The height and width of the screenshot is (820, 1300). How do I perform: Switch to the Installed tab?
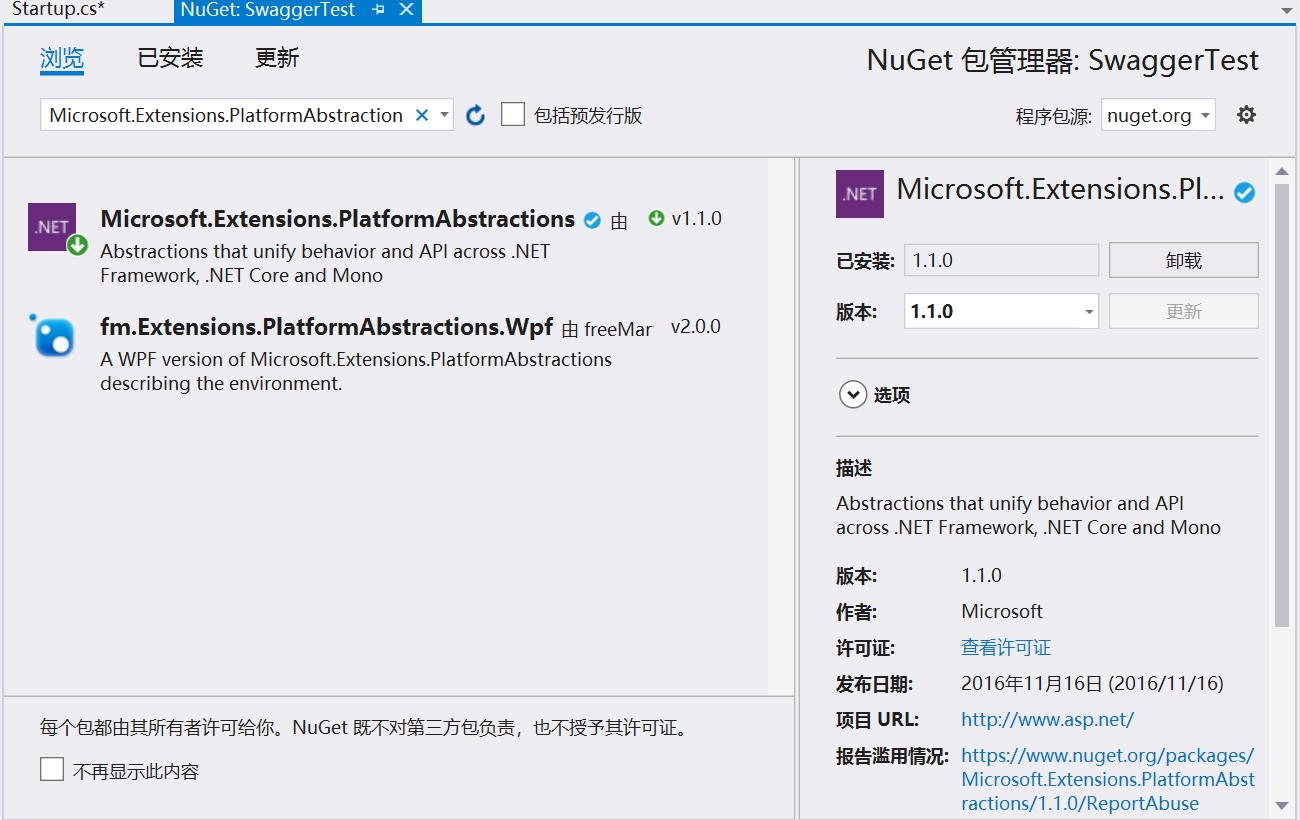[x=171, y=58]
